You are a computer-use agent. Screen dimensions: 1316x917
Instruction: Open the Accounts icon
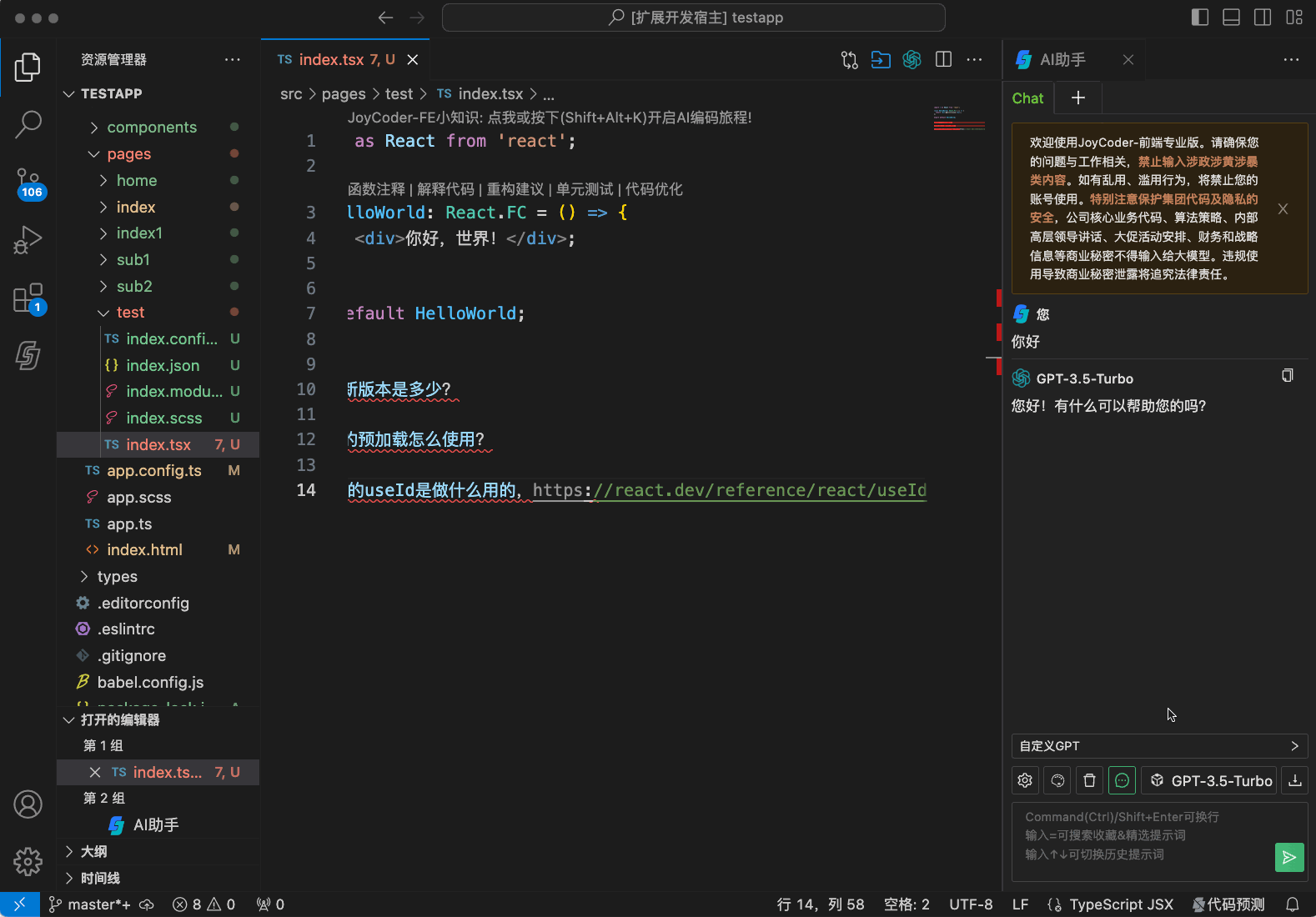(28, 804)
